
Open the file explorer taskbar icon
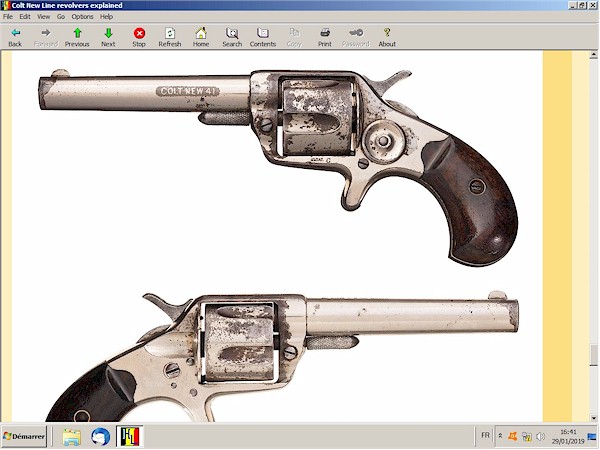[x=72, y=437]
